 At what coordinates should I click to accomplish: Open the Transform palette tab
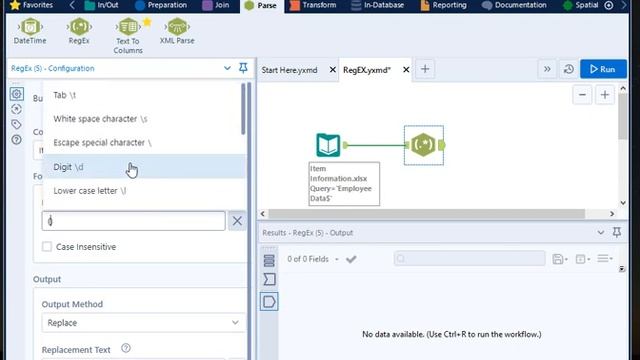pos(313,5)
